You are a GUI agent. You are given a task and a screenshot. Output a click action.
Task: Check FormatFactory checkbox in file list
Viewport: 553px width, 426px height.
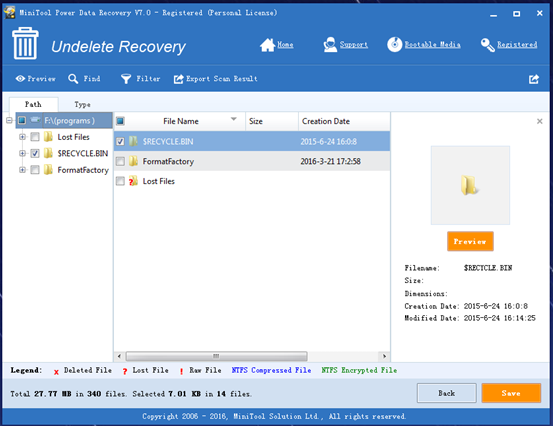click(120, 162)
